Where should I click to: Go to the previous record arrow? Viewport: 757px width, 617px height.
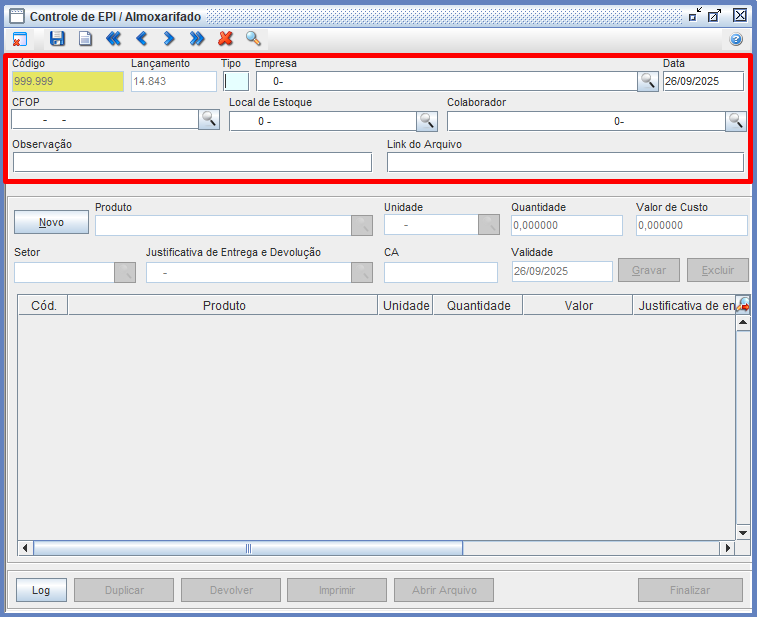(141, 39)
